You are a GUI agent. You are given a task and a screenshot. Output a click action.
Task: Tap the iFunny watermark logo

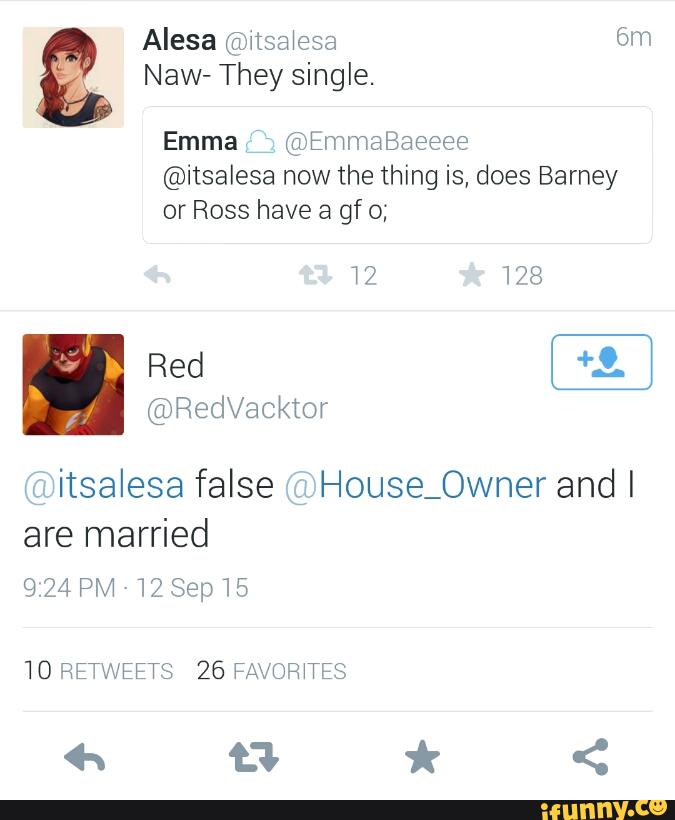click(603, 808)
